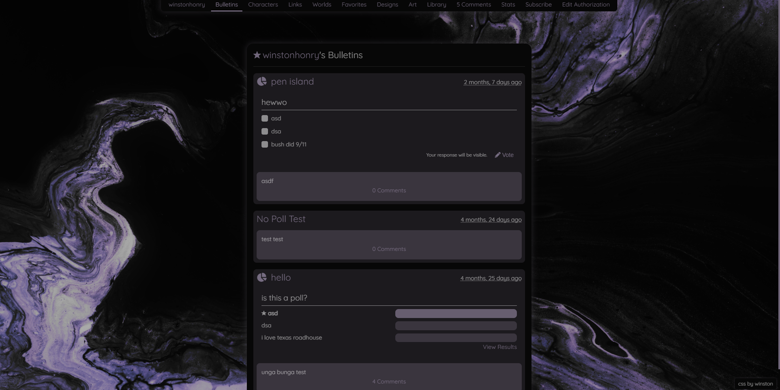Click View Results under the hello poll
780x390 pixels.
[499, 347]
